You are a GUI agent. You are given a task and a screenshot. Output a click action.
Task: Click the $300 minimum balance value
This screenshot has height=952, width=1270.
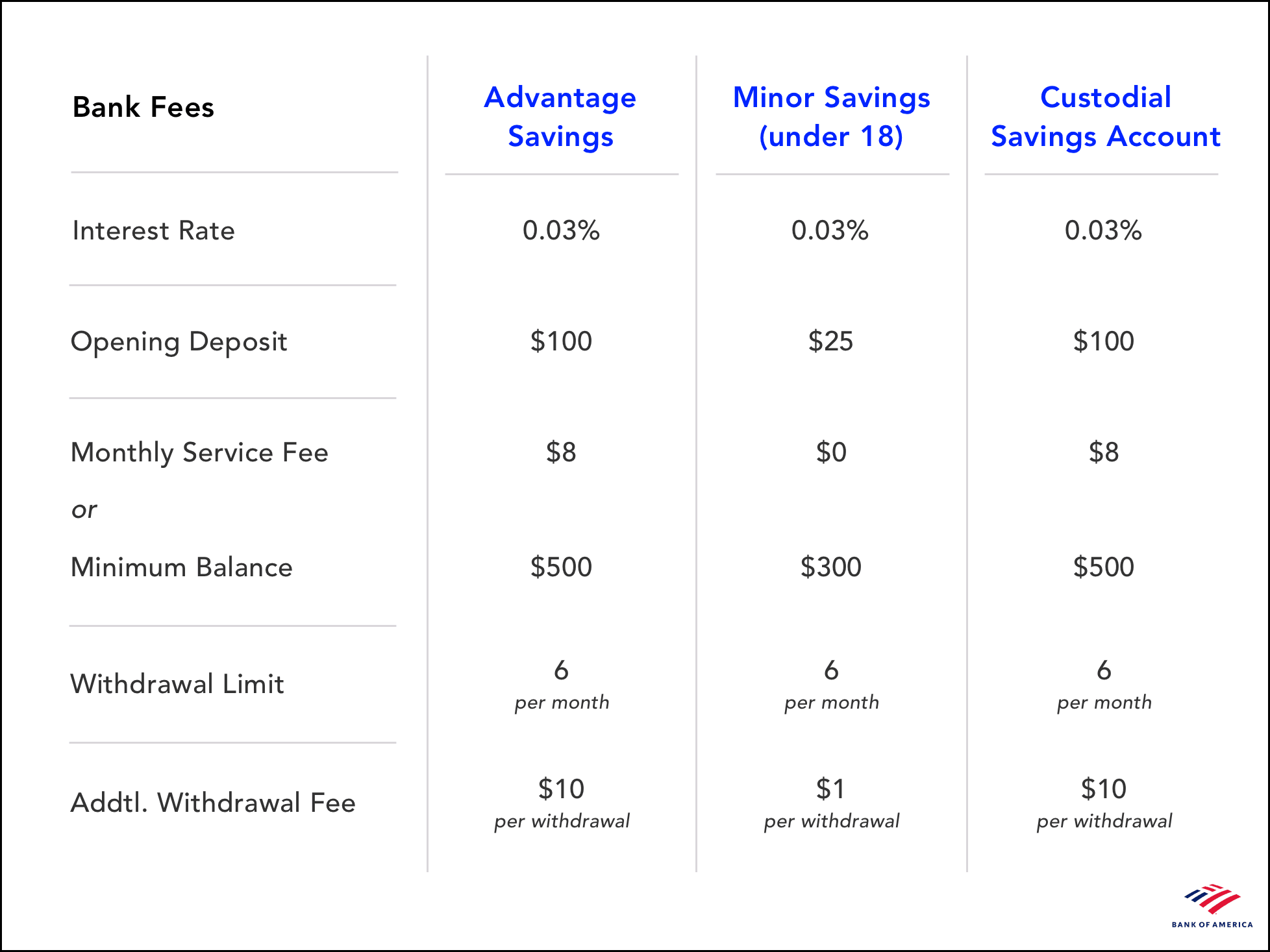[x=830, y=567]
